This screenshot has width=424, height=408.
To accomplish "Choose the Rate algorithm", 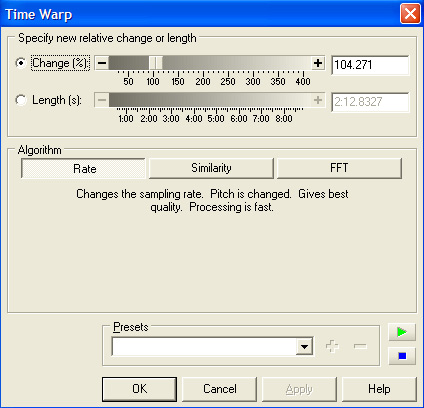I will [x=83, y=168].
